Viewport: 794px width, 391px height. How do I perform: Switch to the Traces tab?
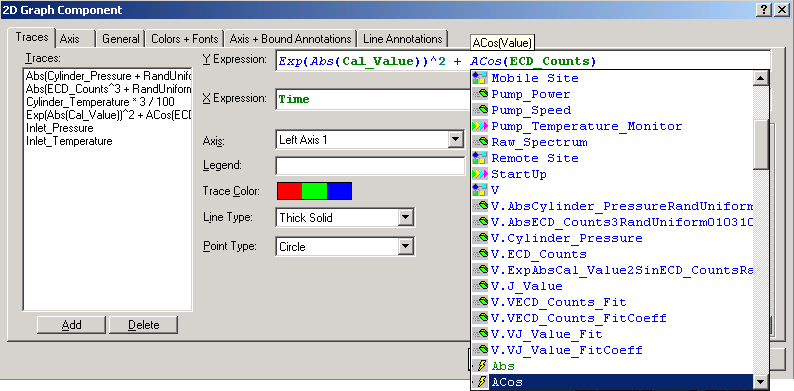(31, 37)
